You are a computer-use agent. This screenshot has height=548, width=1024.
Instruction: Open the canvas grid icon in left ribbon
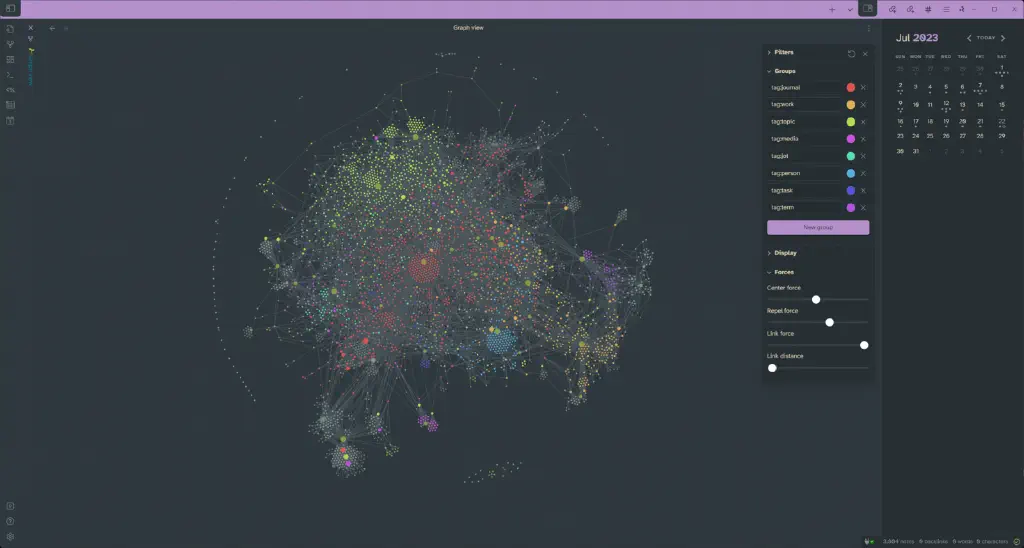10,59
